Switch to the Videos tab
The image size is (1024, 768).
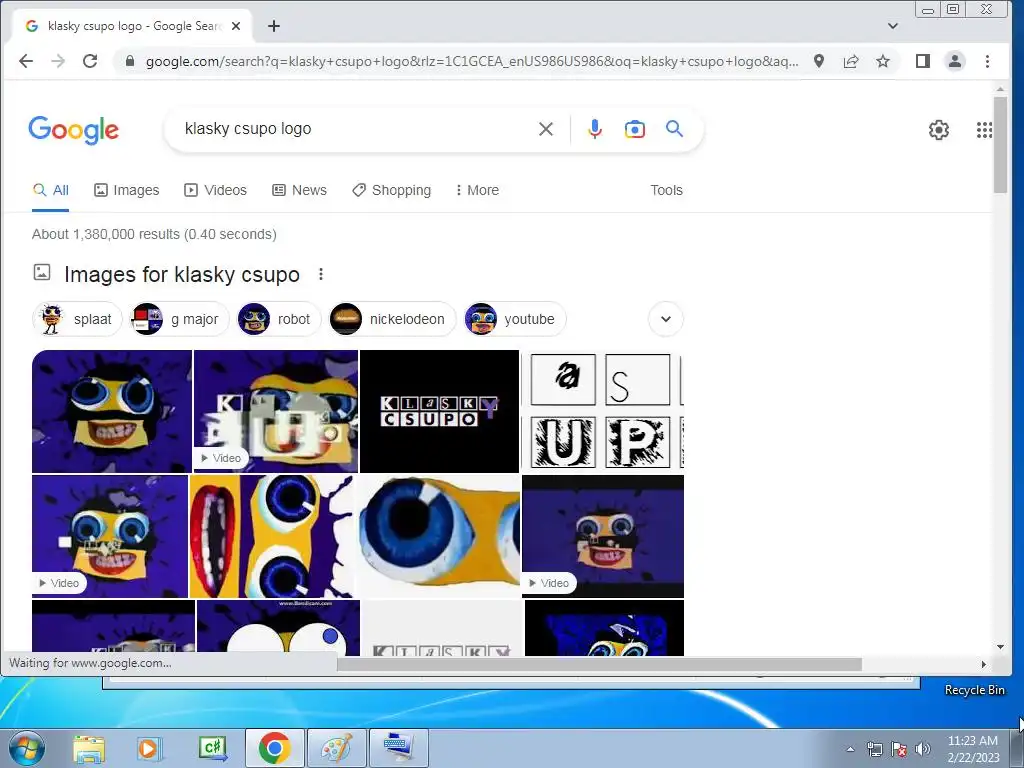pos(216,190)
